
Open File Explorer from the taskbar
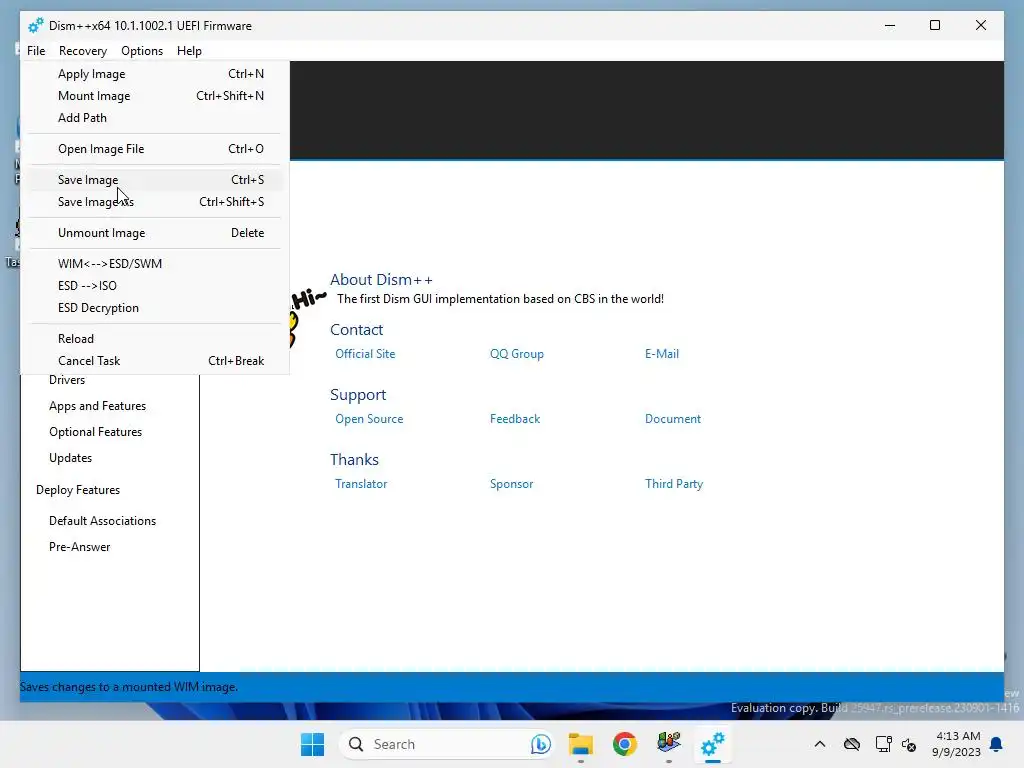(x=581, y=744)
